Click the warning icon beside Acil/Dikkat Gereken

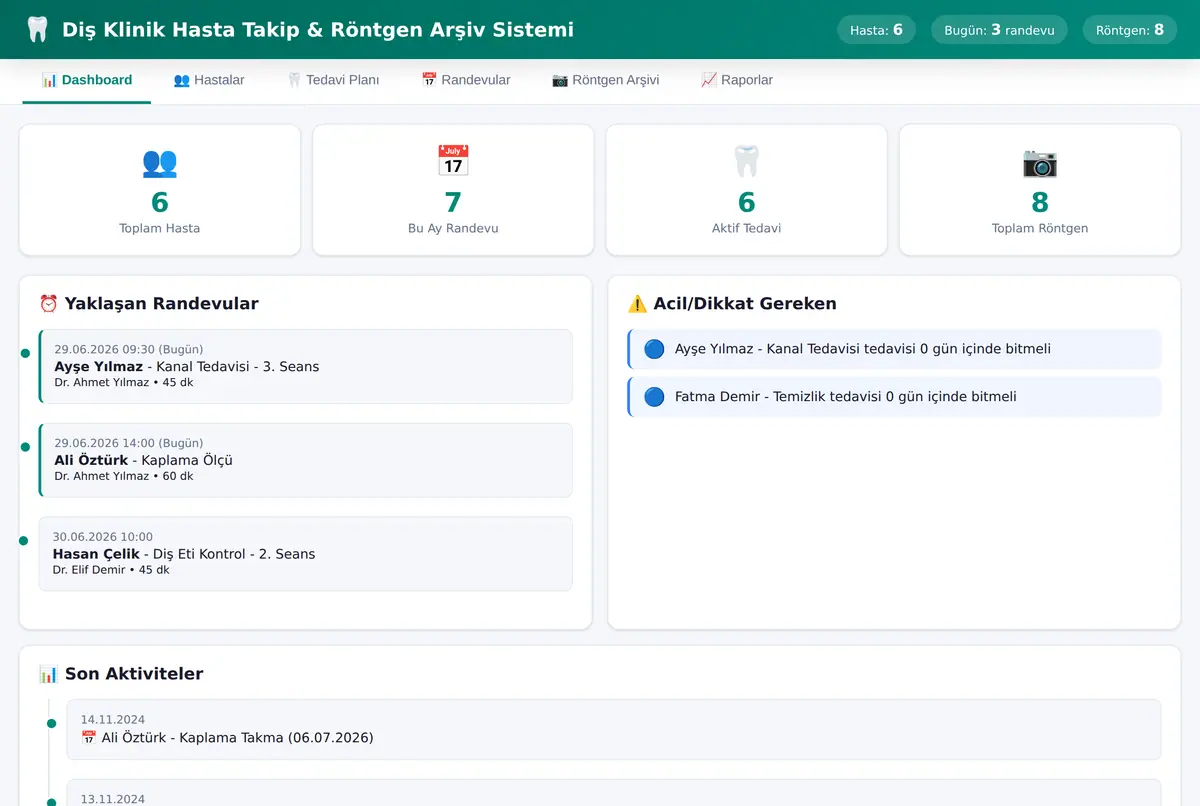637,304
